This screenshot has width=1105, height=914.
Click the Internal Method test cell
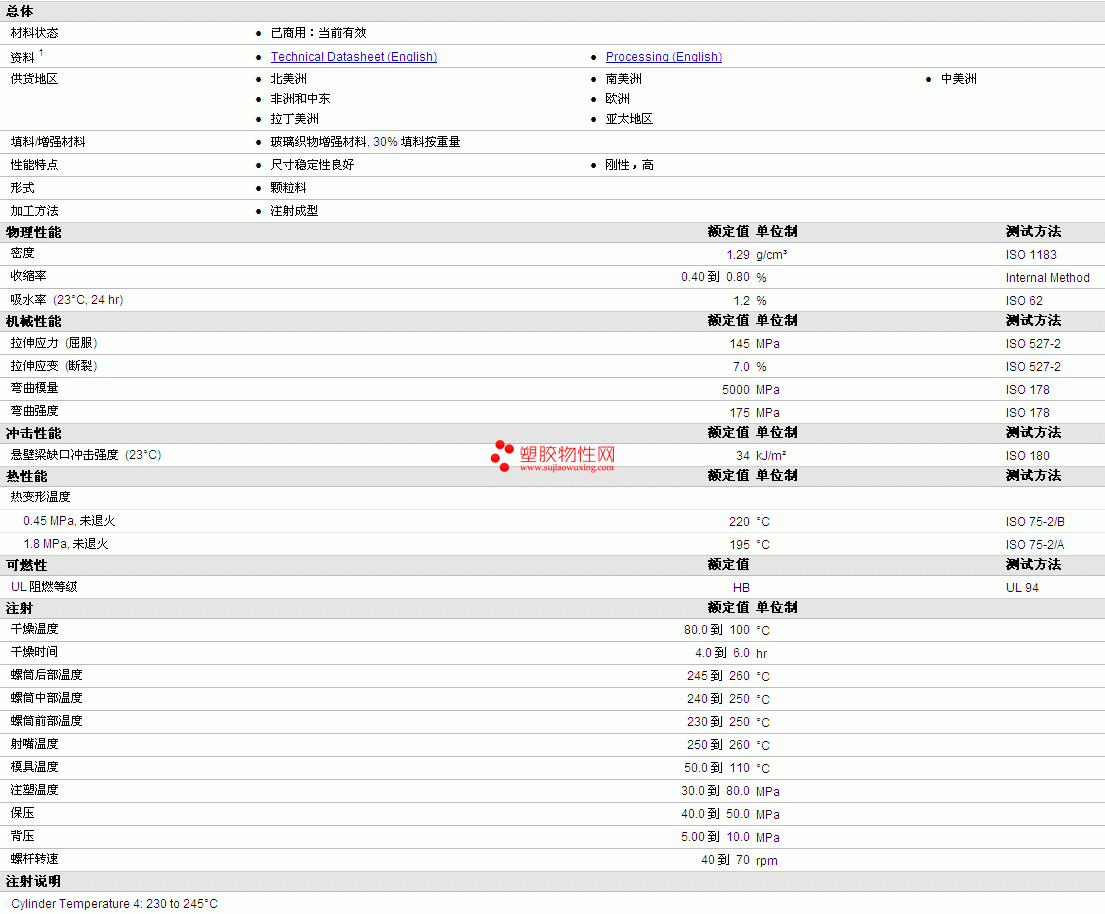[1047, 278]
